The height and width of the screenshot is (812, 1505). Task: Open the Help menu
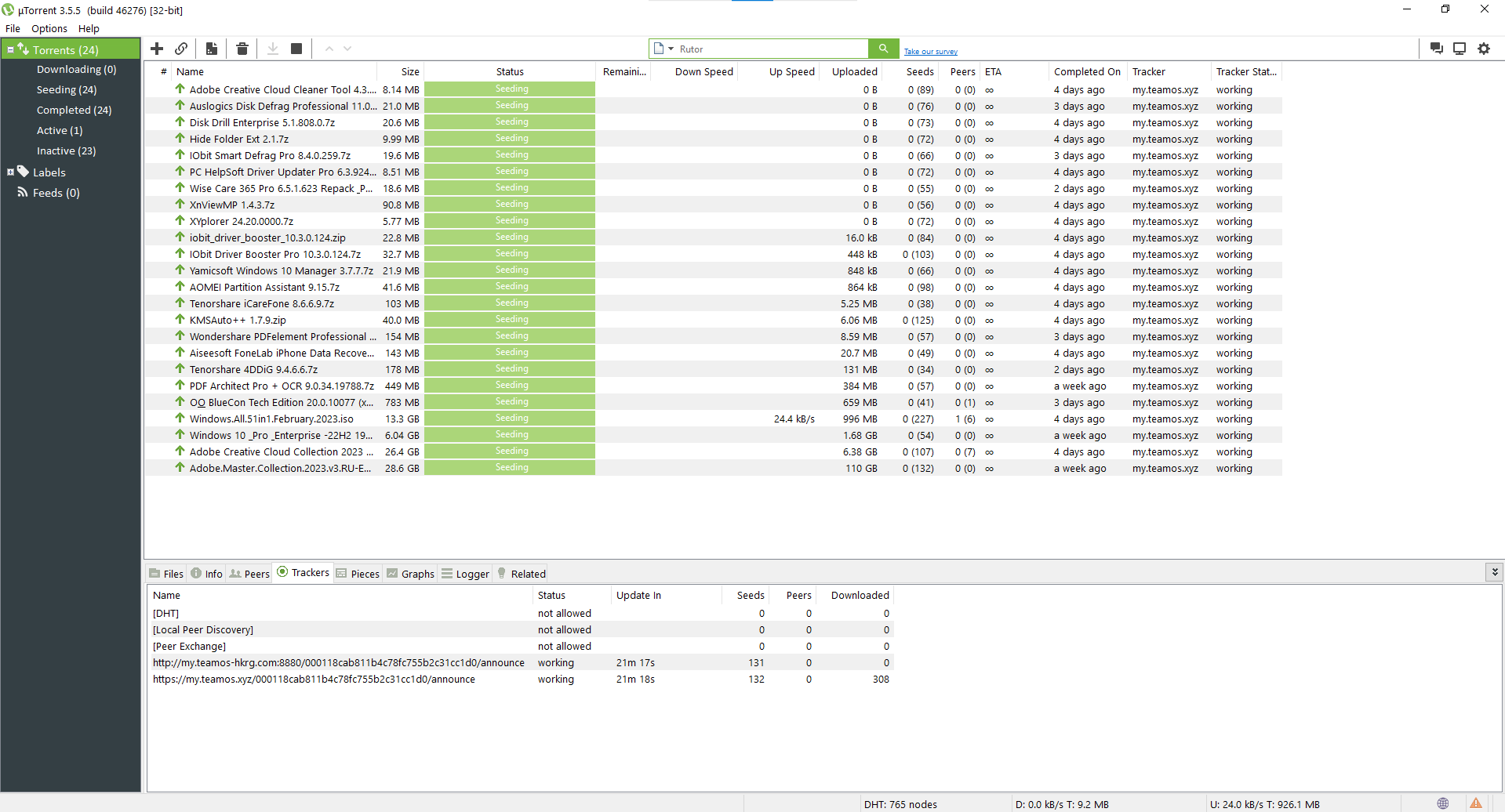pos(89,28)
